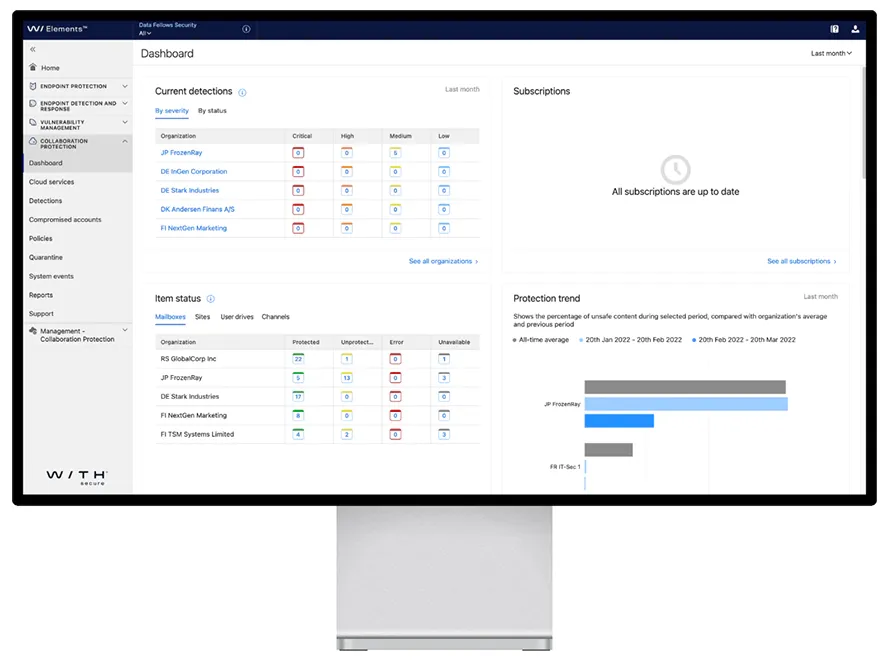This screenshot has width=890, height=667.
Task: Open Vulnerability Management via its sidebar icon
Action: pos(33,123)
